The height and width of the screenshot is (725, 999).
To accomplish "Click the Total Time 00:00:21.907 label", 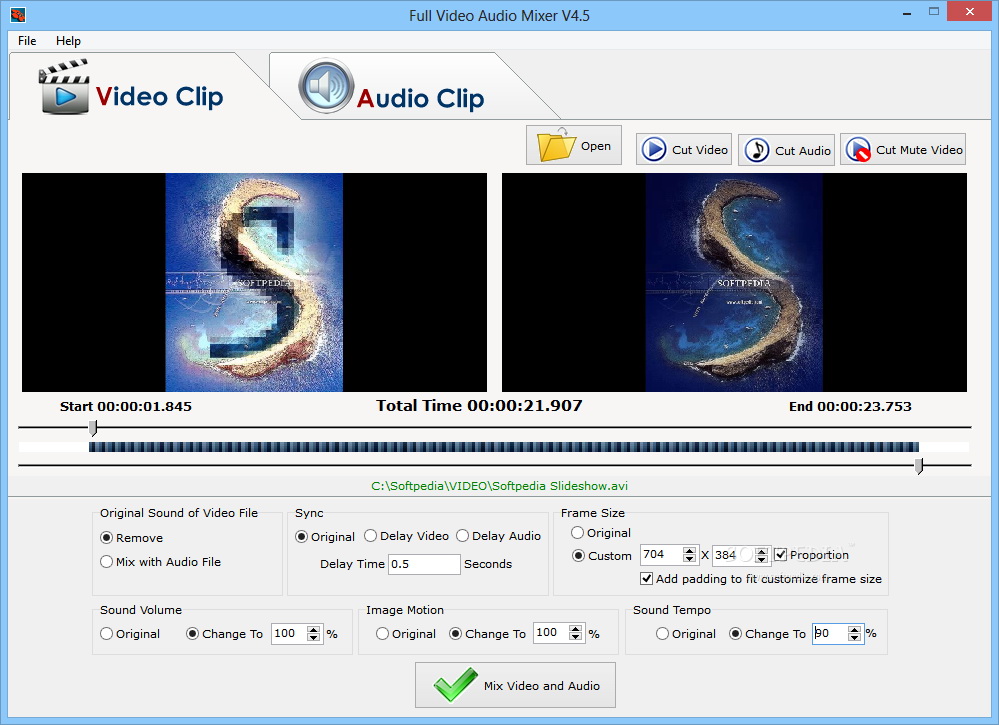I will tap(479, 406).
